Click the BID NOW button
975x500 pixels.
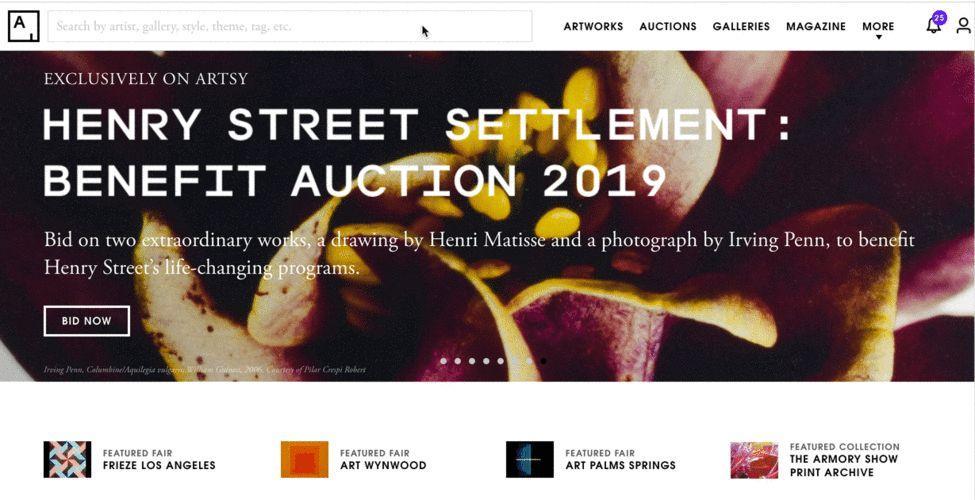pyautogui.click(x=86, y=321)
